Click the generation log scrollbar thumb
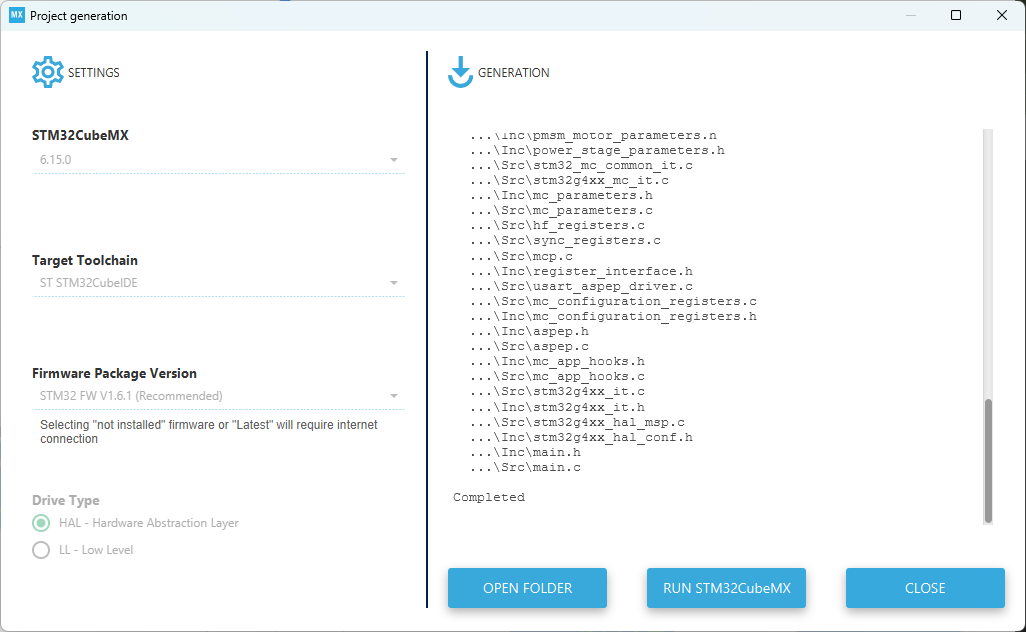The image size is (1026, 632). 988,461
